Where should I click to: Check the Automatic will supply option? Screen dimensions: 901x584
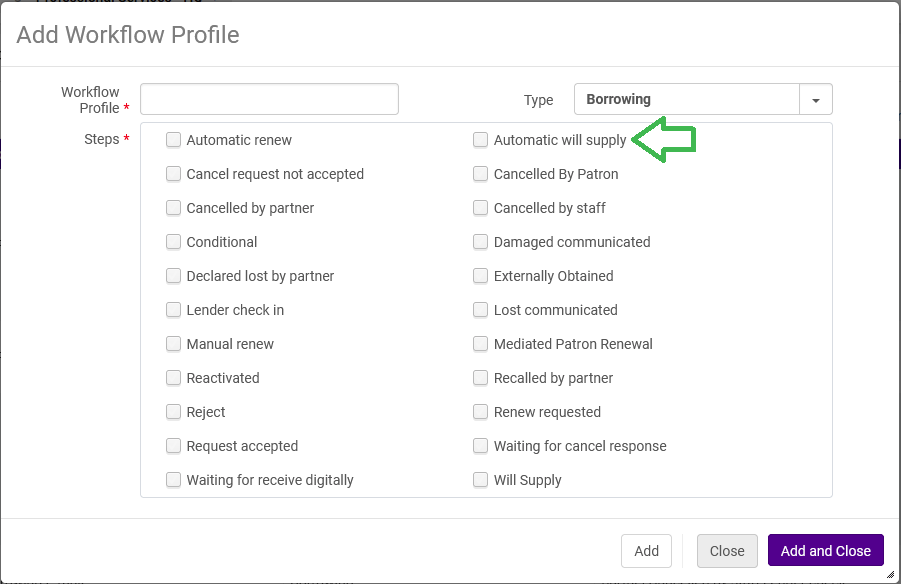coord(481,140)
